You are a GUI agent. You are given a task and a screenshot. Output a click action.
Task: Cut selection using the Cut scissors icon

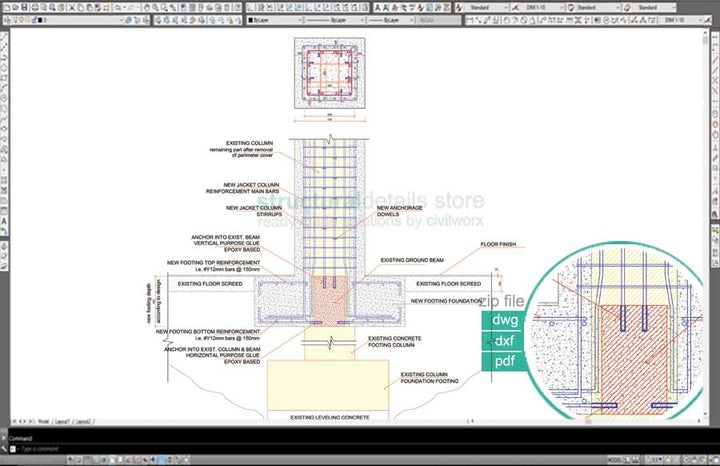[72, 7]
